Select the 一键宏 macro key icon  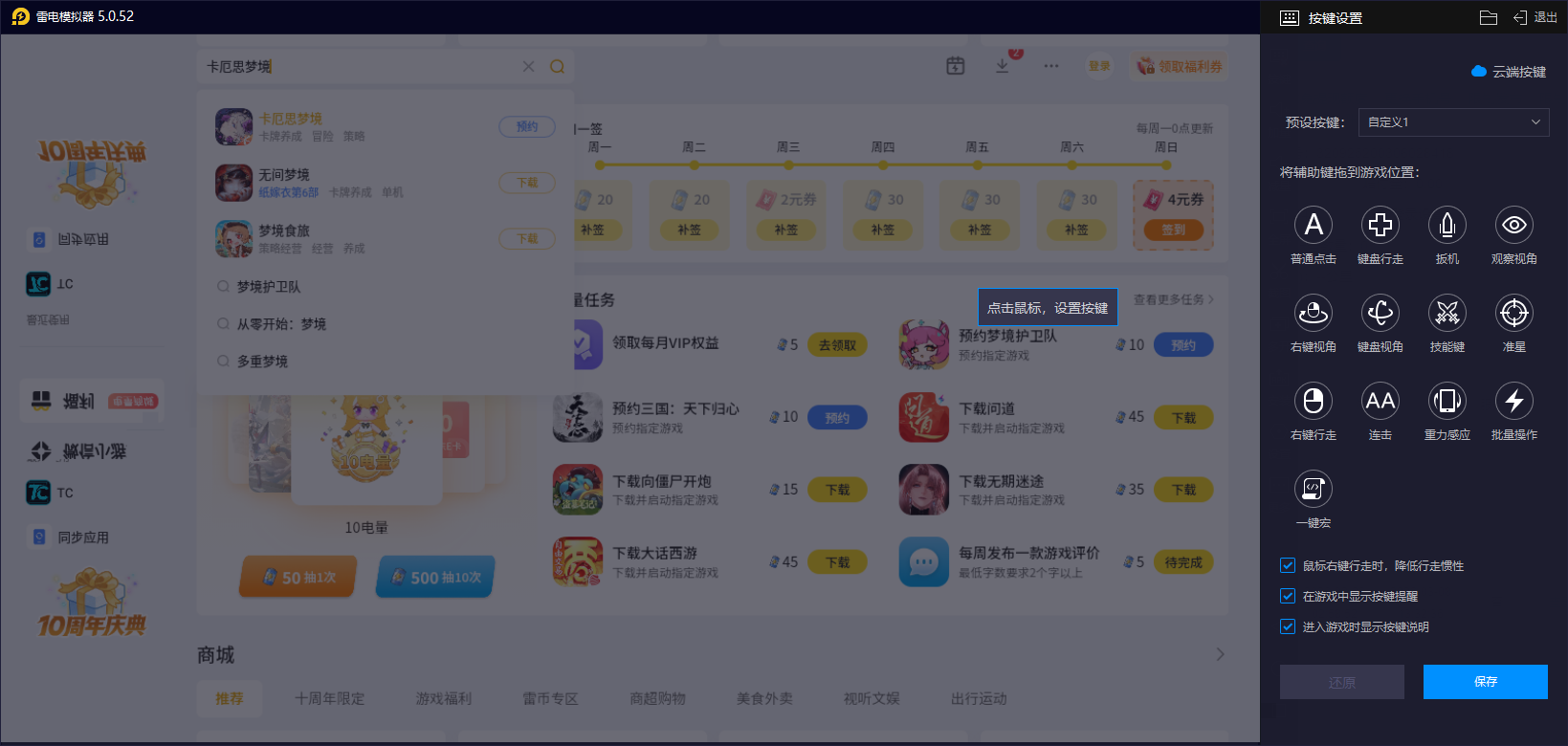pos(1314,489)
